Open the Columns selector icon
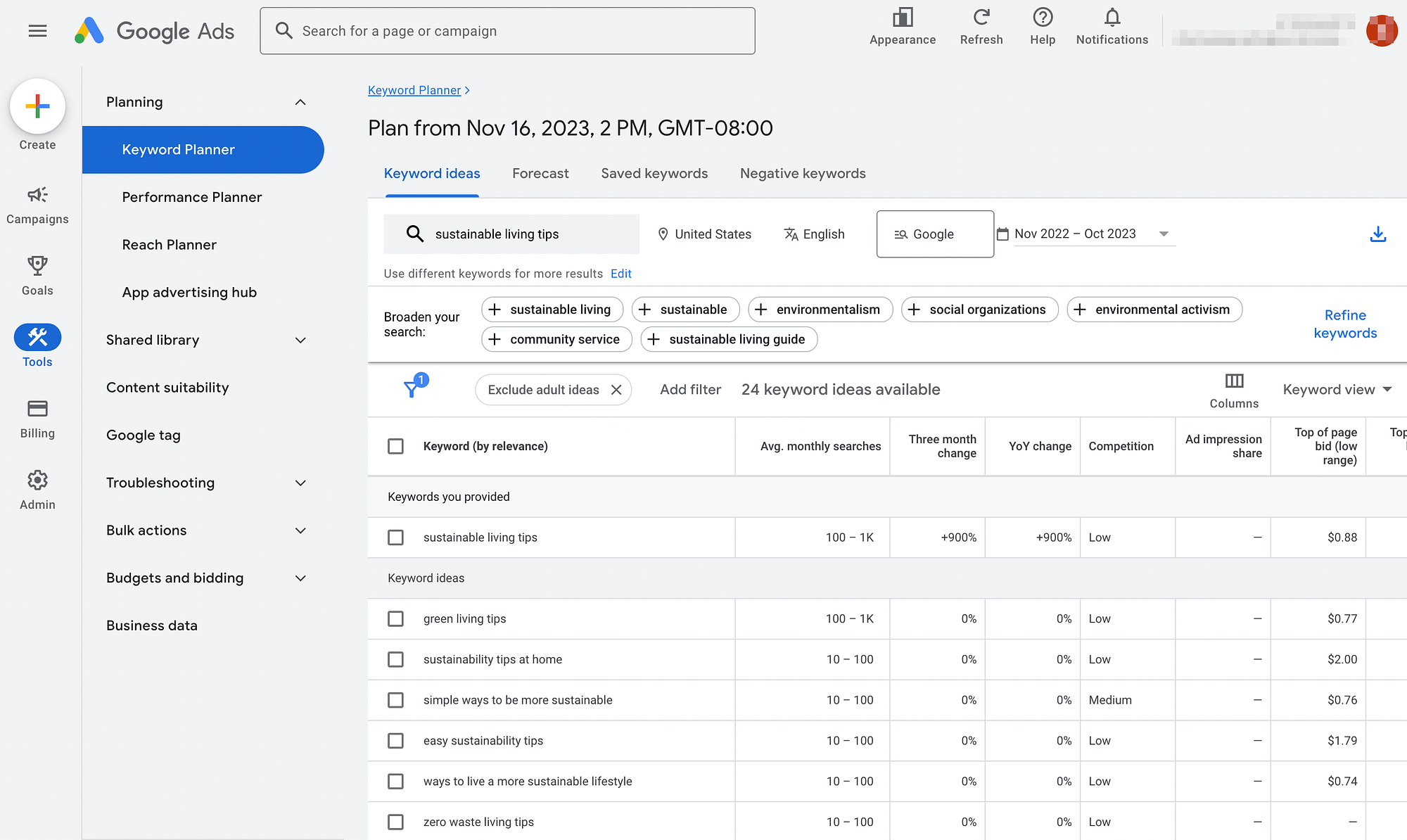Image resolution: width=1407 pixels, height=840 pixels. (x=1234, y=381)
